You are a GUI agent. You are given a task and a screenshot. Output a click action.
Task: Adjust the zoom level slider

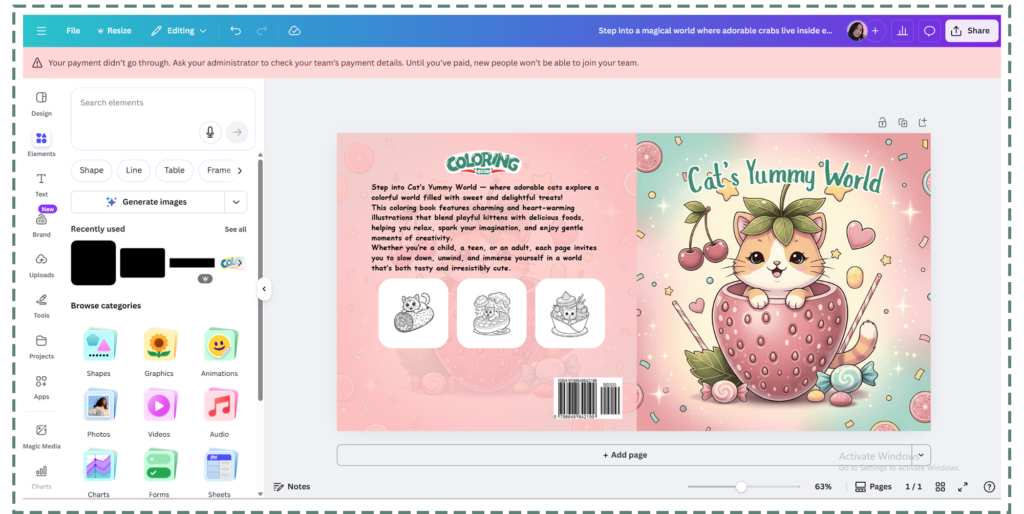point(741,487)
